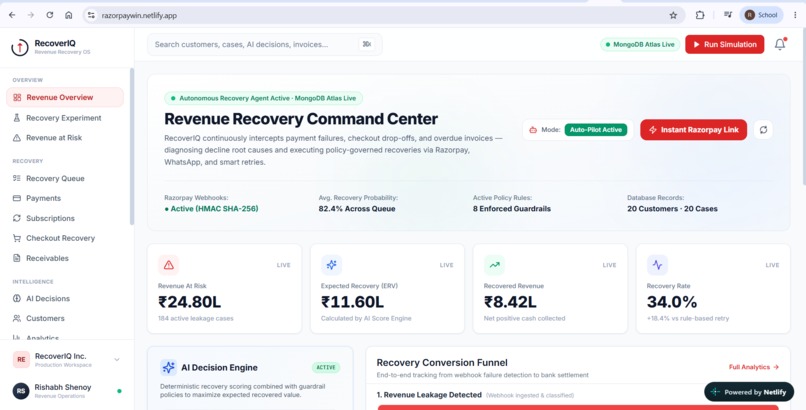Image resolution: width=806 pixels, height=410 pixels.
Task: Select Revenue Overview in sidebar
Action: point(65,98)
